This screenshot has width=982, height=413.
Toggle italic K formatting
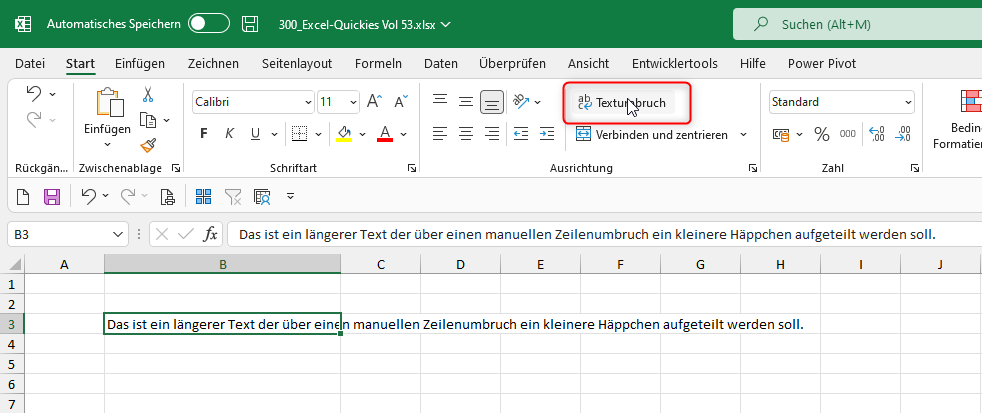coord(229,133)
